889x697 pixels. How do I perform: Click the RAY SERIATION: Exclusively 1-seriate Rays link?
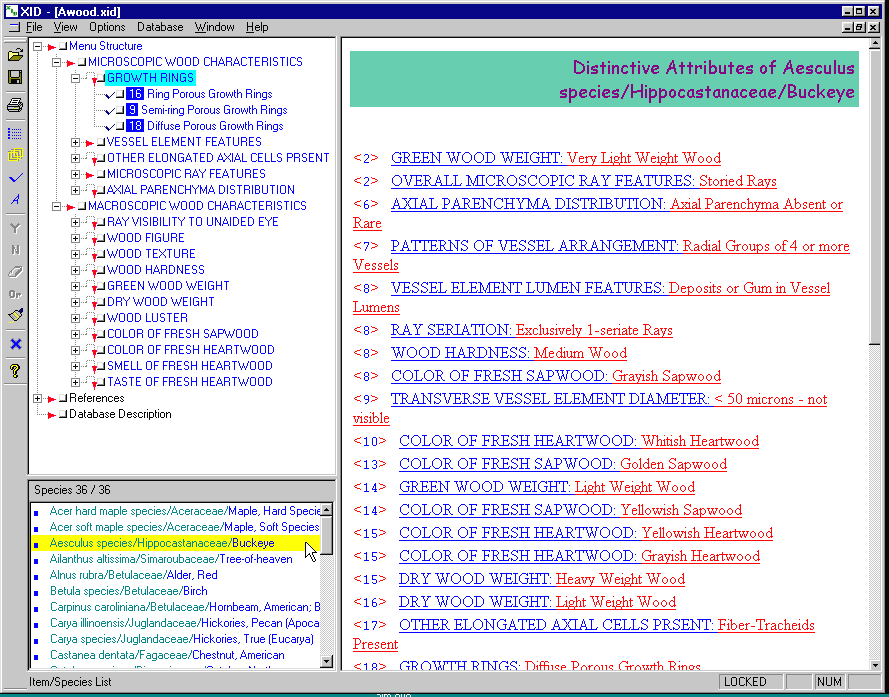tap(531, 330)
